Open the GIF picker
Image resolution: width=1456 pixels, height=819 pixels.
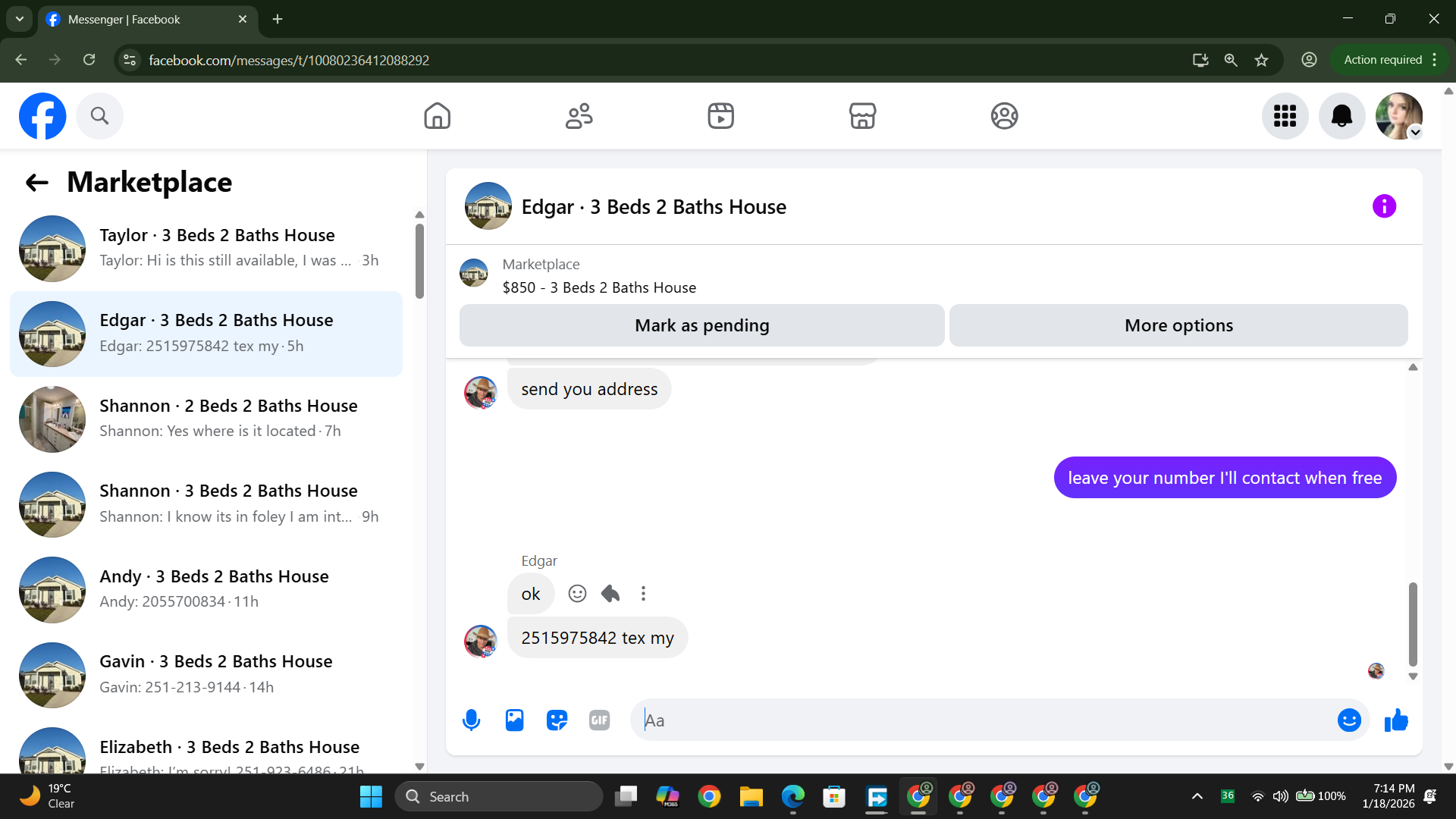599,720
